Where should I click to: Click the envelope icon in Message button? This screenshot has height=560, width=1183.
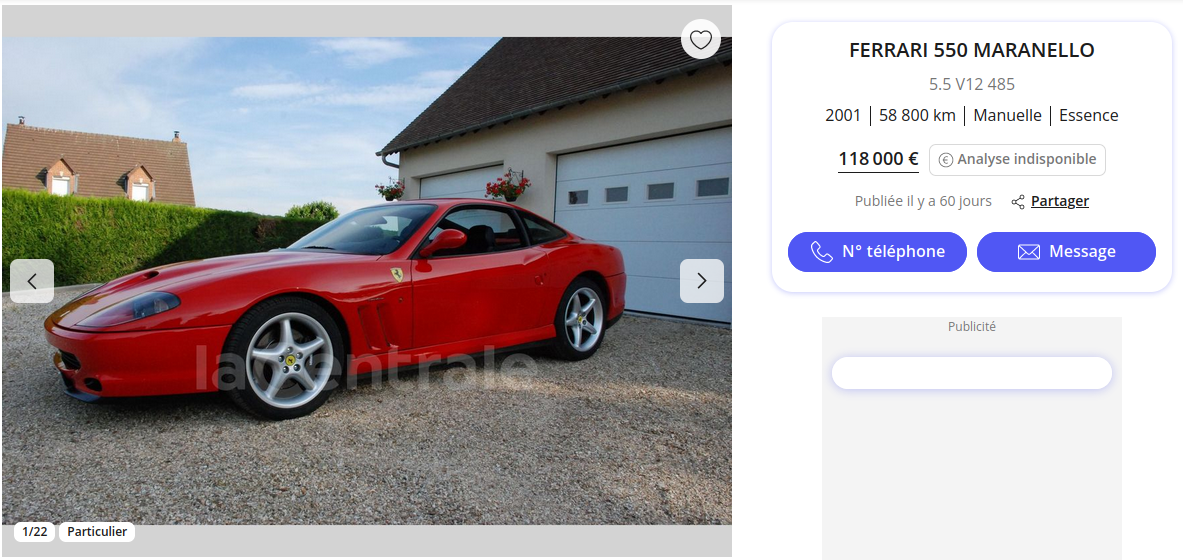[1028, 252]
